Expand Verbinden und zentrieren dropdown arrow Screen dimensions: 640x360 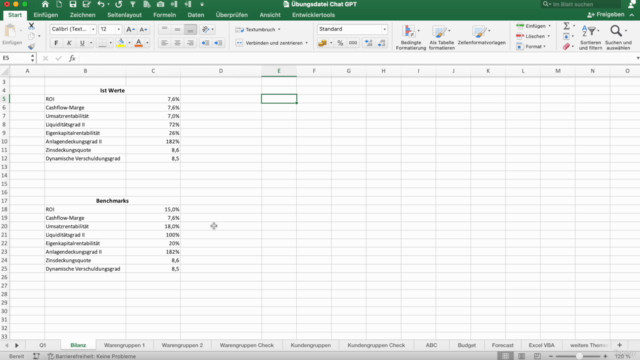(307, 43)
